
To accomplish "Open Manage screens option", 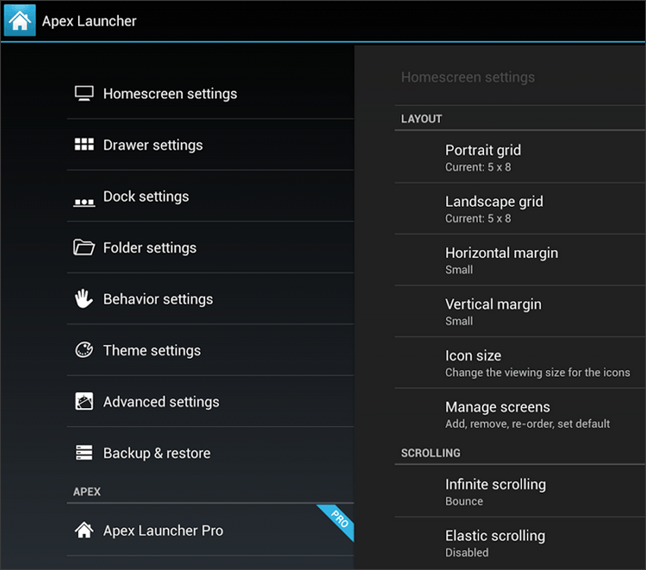I will coord(520,414).
